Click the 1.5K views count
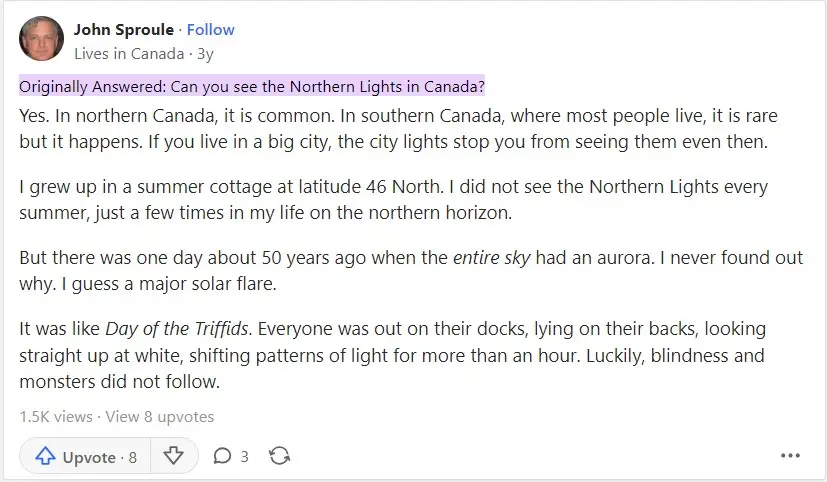Image resolution: width=827 pixels, height=482 pixels. (55, 417)
